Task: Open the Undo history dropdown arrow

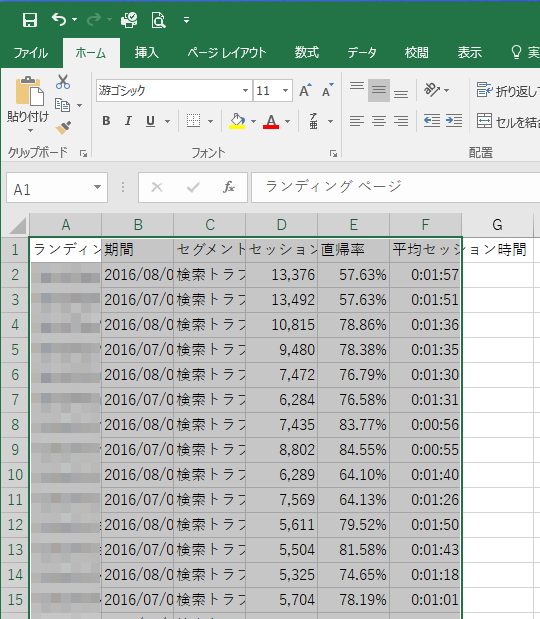Action: click(x=74, y=19)
